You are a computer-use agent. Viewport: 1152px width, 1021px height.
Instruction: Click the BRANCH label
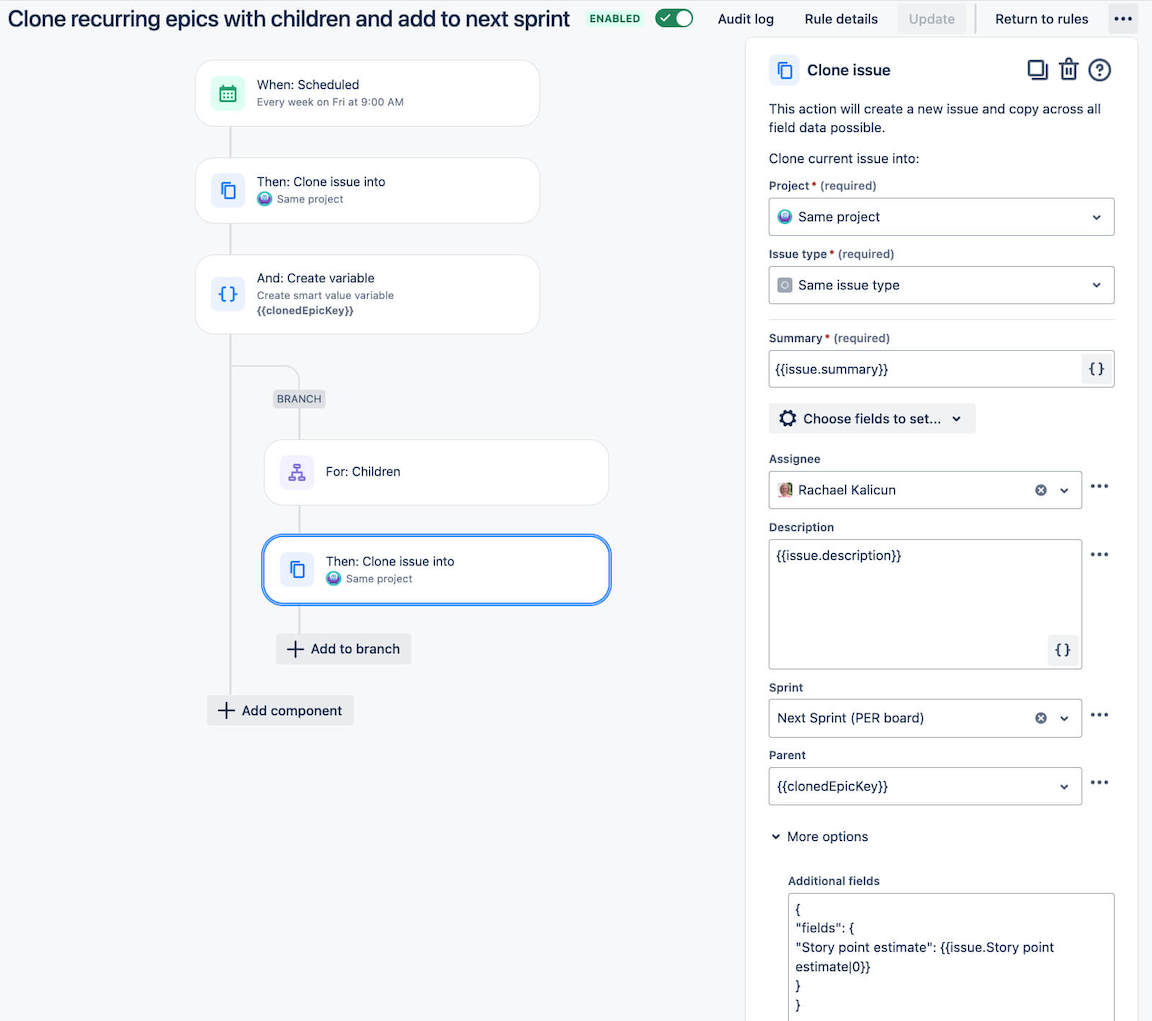(x=299, y=399)
